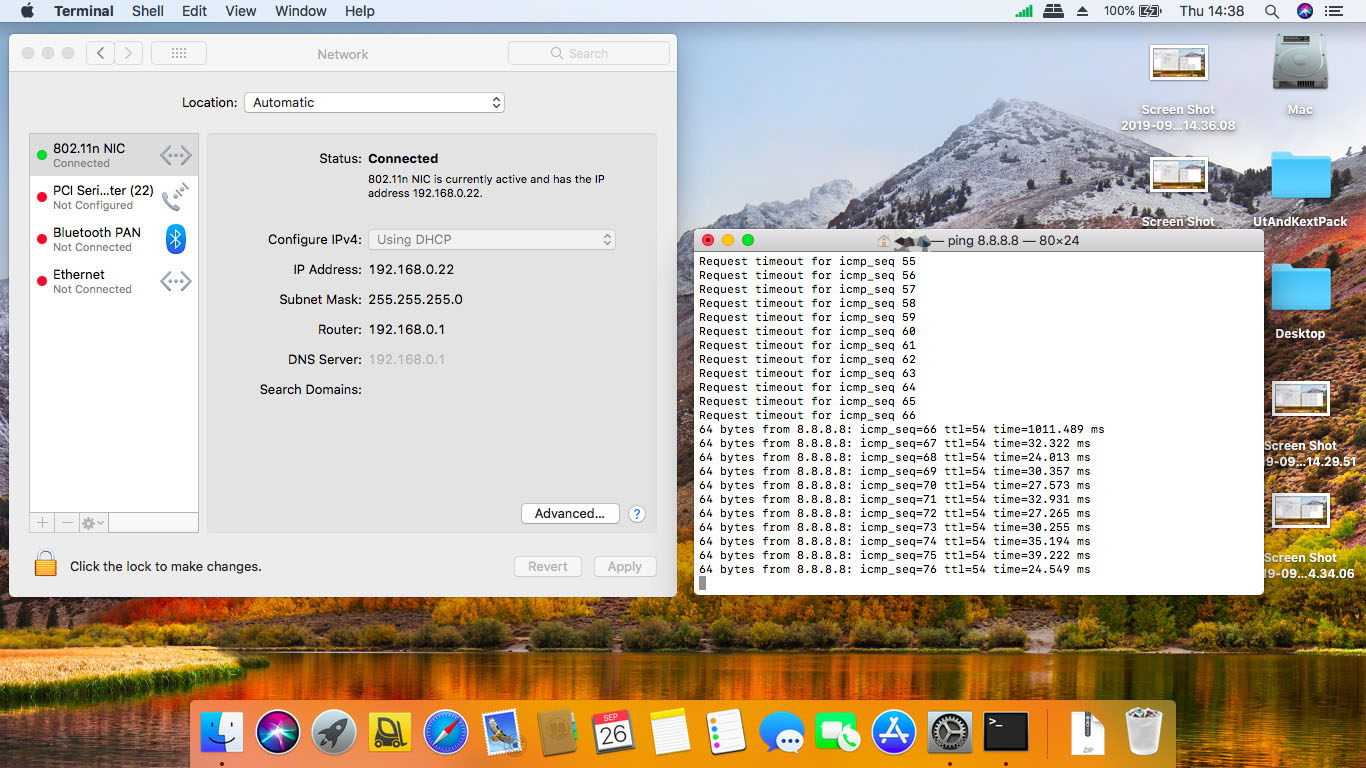Show all preferences grid button

point(179,54)
